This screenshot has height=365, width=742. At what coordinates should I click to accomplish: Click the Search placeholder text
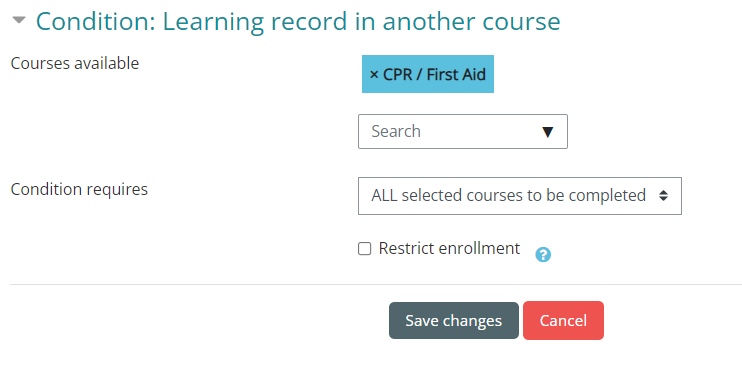[396, 131]
